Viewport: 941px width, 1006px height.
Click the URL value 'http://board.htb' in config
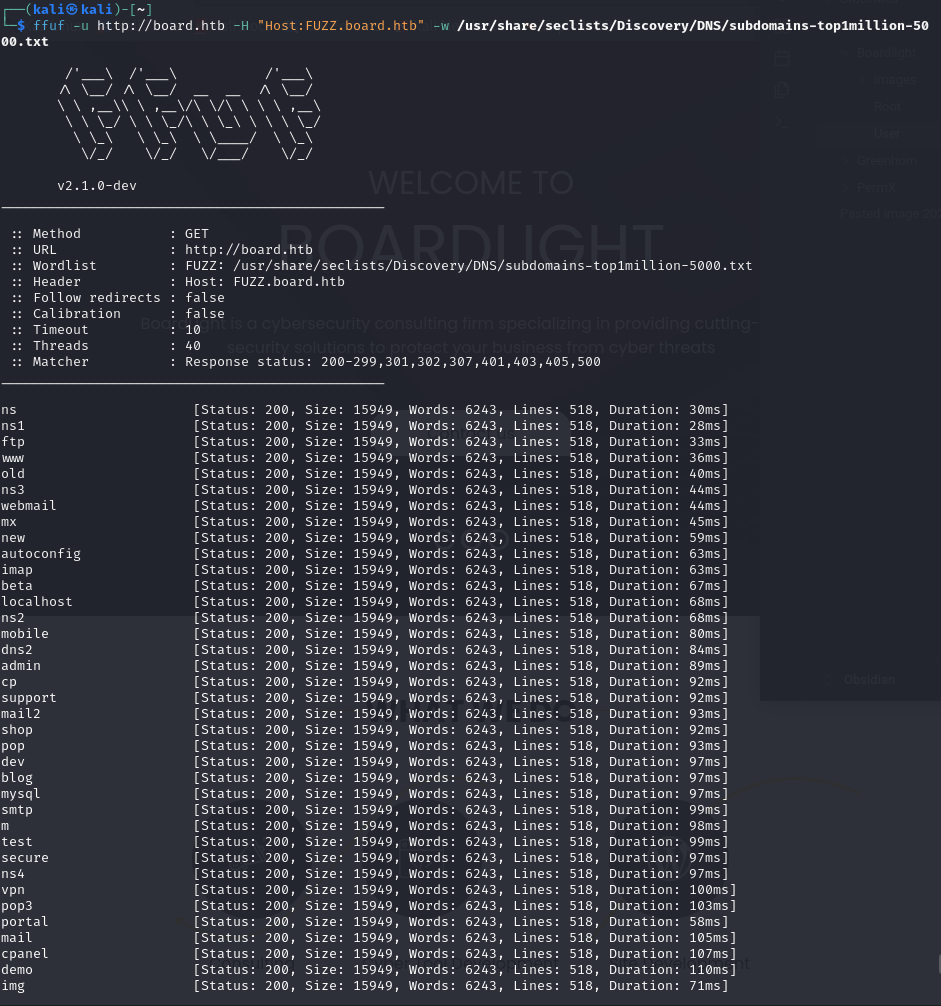(x=249, y=250)
